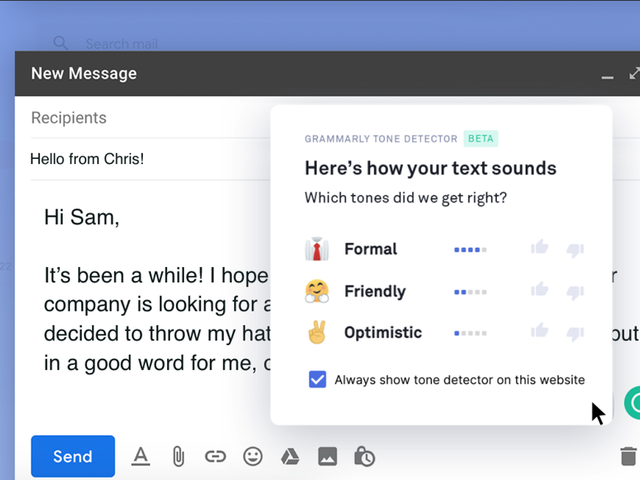Click the Friendly hugging emoji

(x=317, y=291)
